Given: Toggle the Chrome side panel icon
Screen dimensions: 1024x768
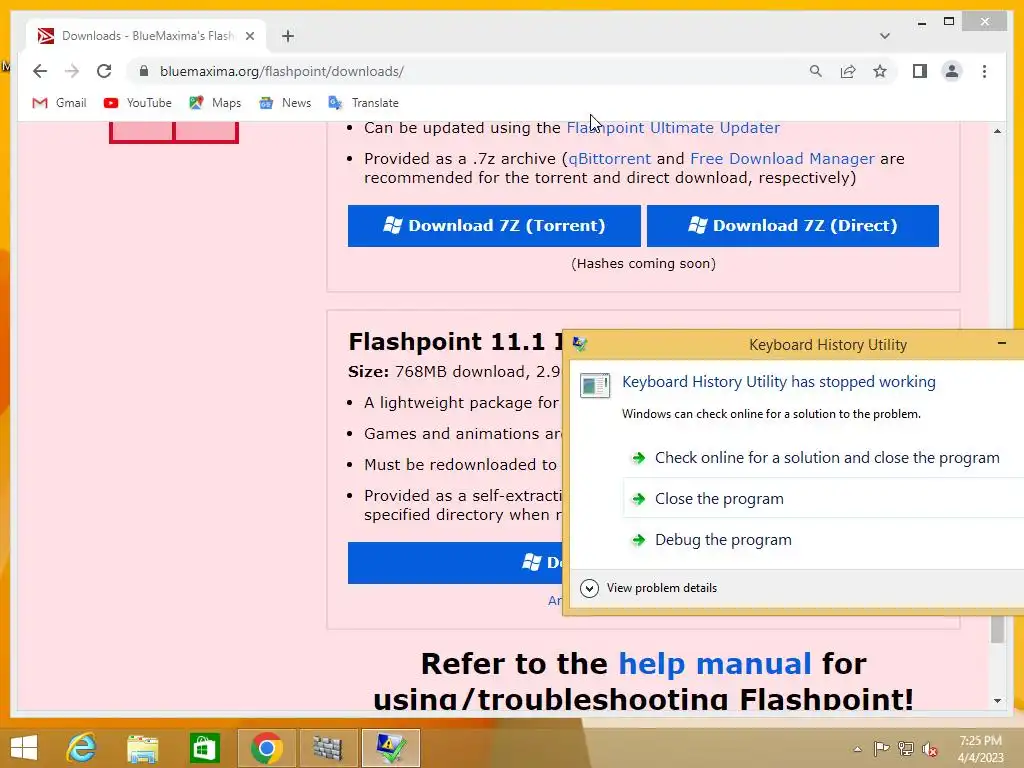Looking at the screenshot, I should (x=920, y=71).
